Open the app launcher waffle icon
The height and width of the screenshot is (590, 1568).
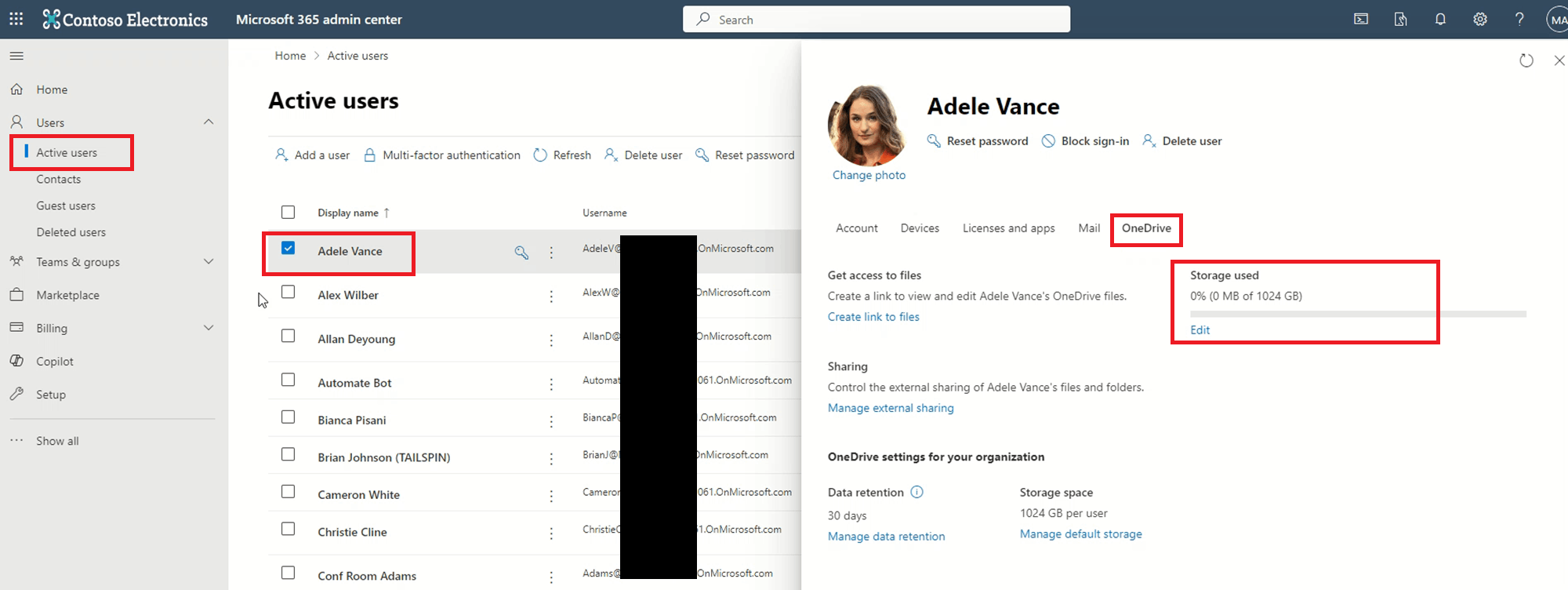16,19
